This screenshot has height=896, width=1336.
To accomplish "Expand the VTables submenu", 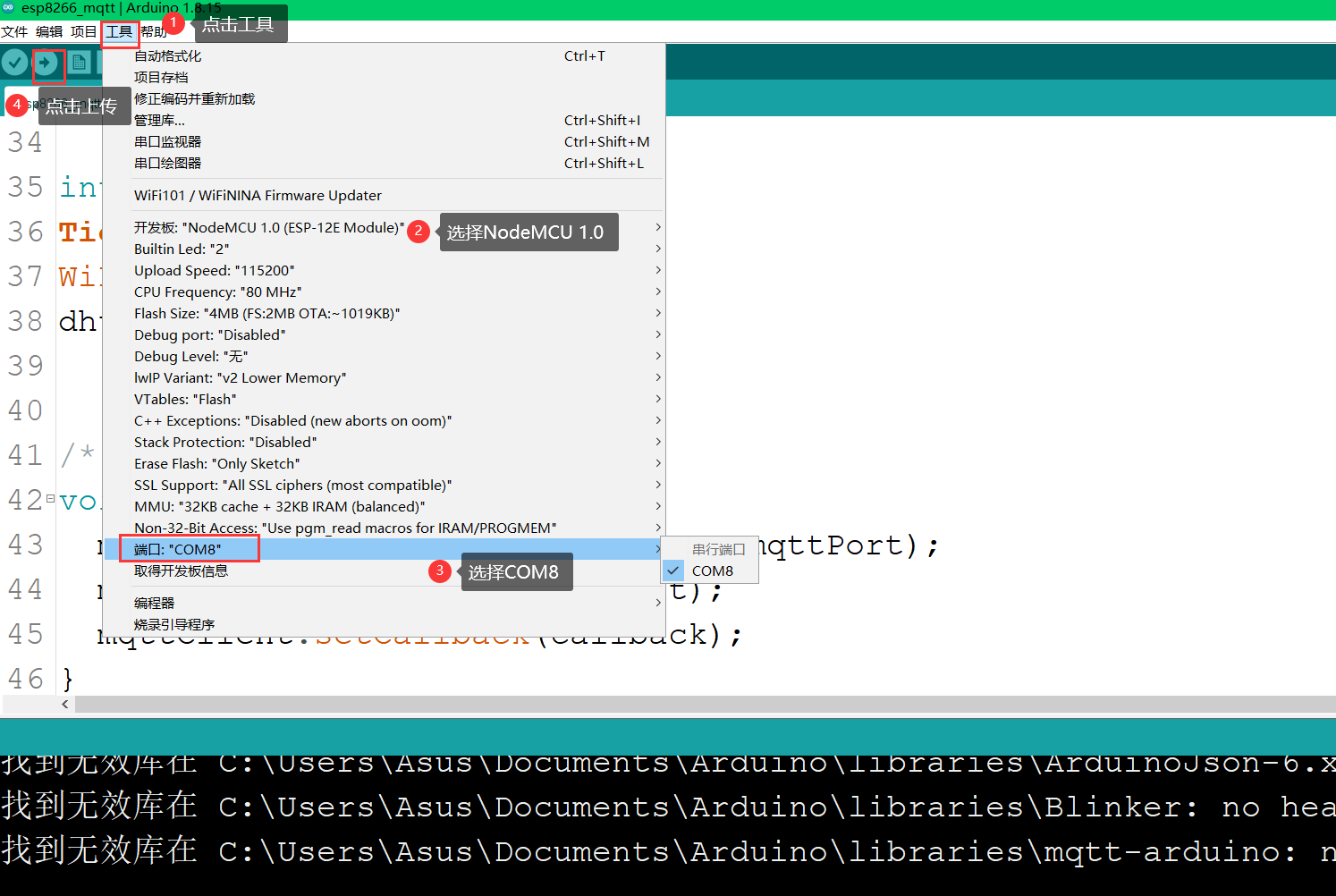I will pos(385,400).
